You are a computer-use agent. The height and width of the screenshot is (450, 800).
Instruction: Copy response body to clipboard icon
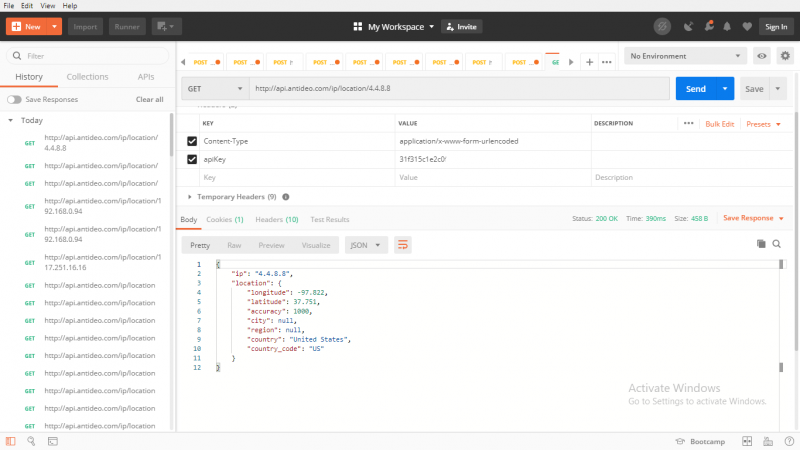[x=761, y=244]
